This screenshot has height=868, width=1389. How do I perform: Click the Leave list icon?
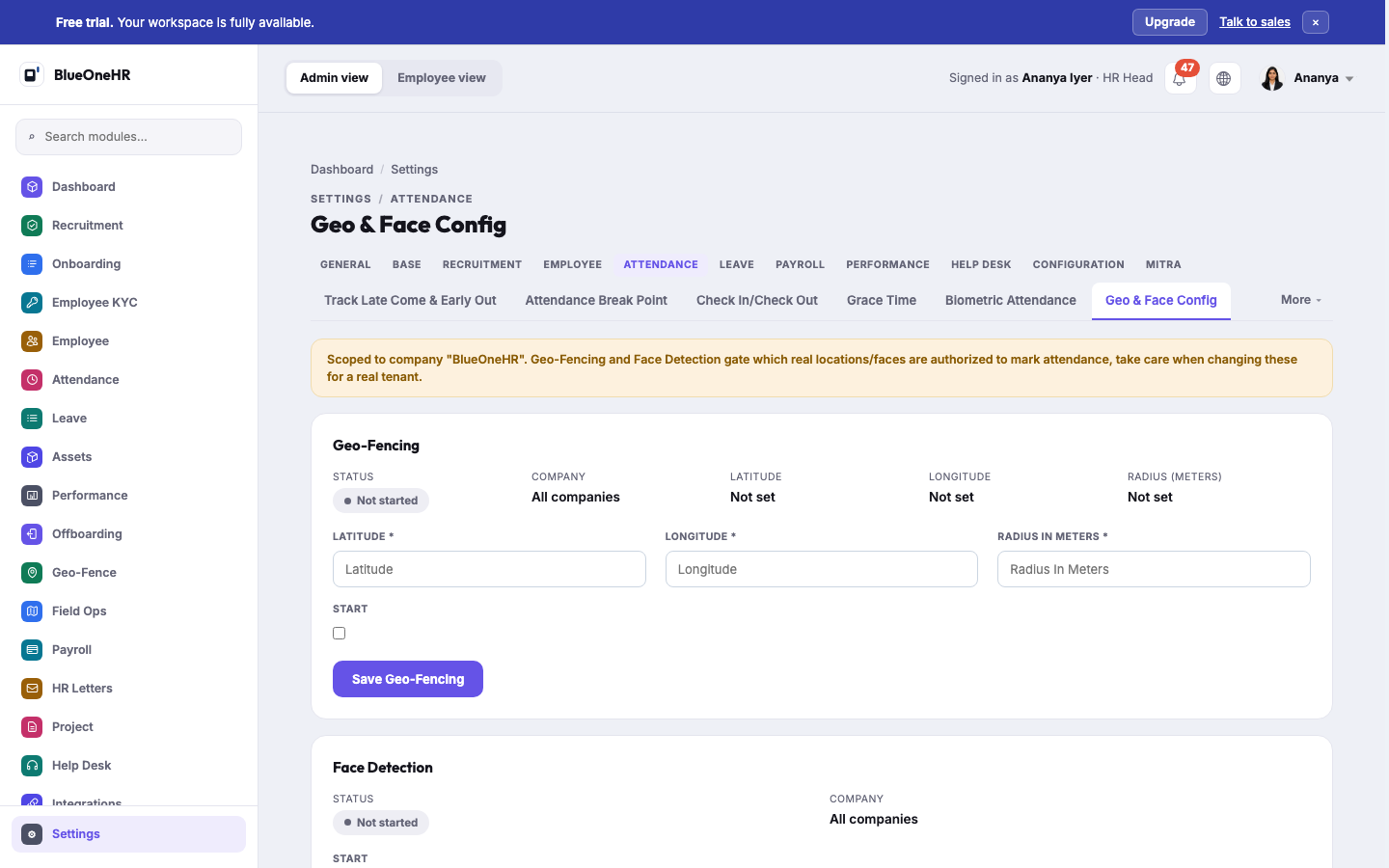click(x=32, y=419)
